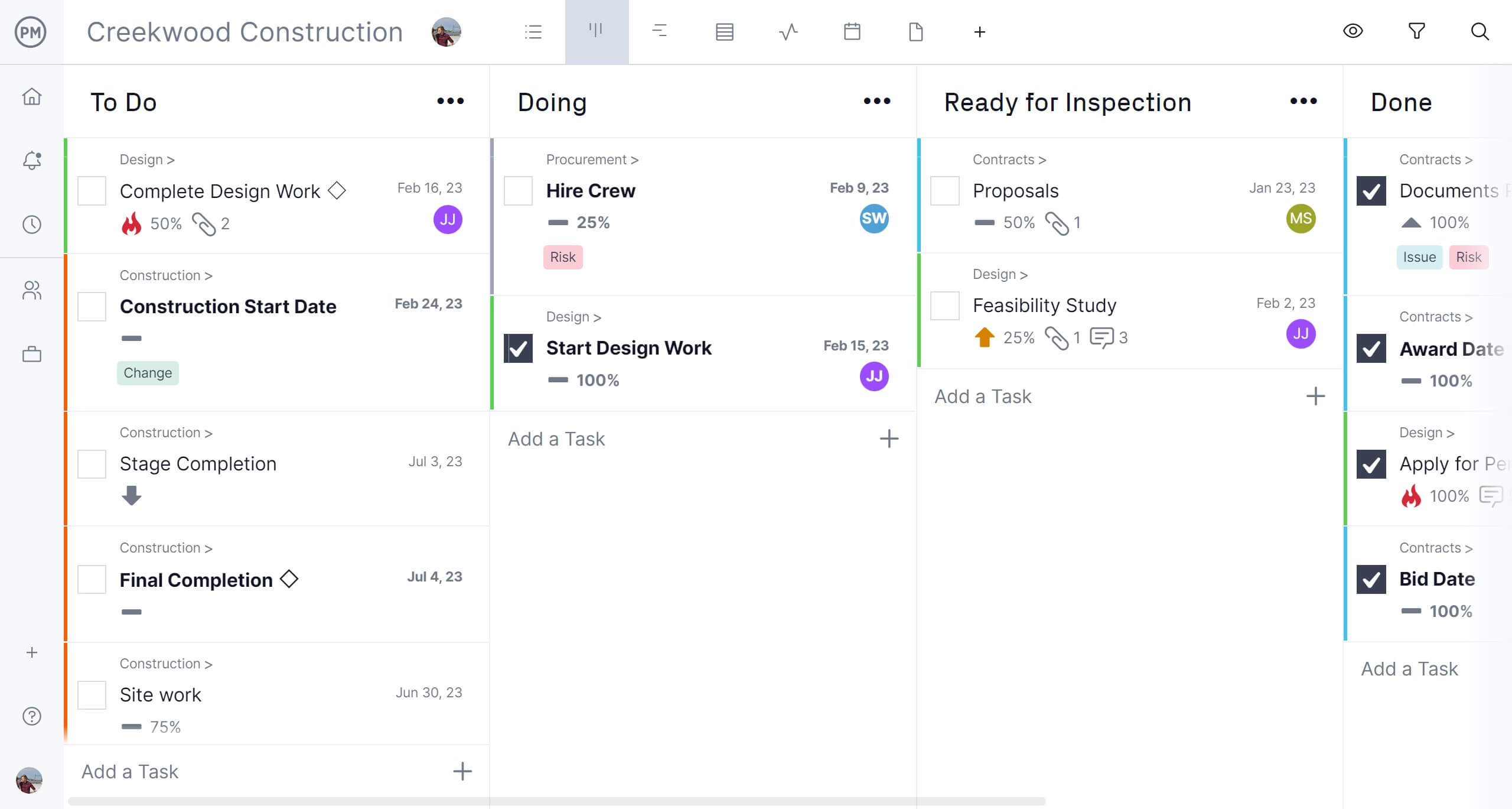The height and width of the screenshot is (809, 1512).
Task: Expand Ready for Inspection options
Action: tap(1303, 101)
